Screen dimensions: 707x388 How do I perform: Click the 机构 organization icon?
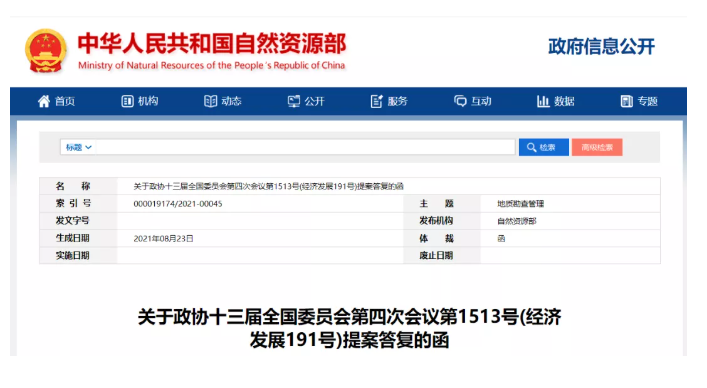pyautogui.click(x=127, y=101)
